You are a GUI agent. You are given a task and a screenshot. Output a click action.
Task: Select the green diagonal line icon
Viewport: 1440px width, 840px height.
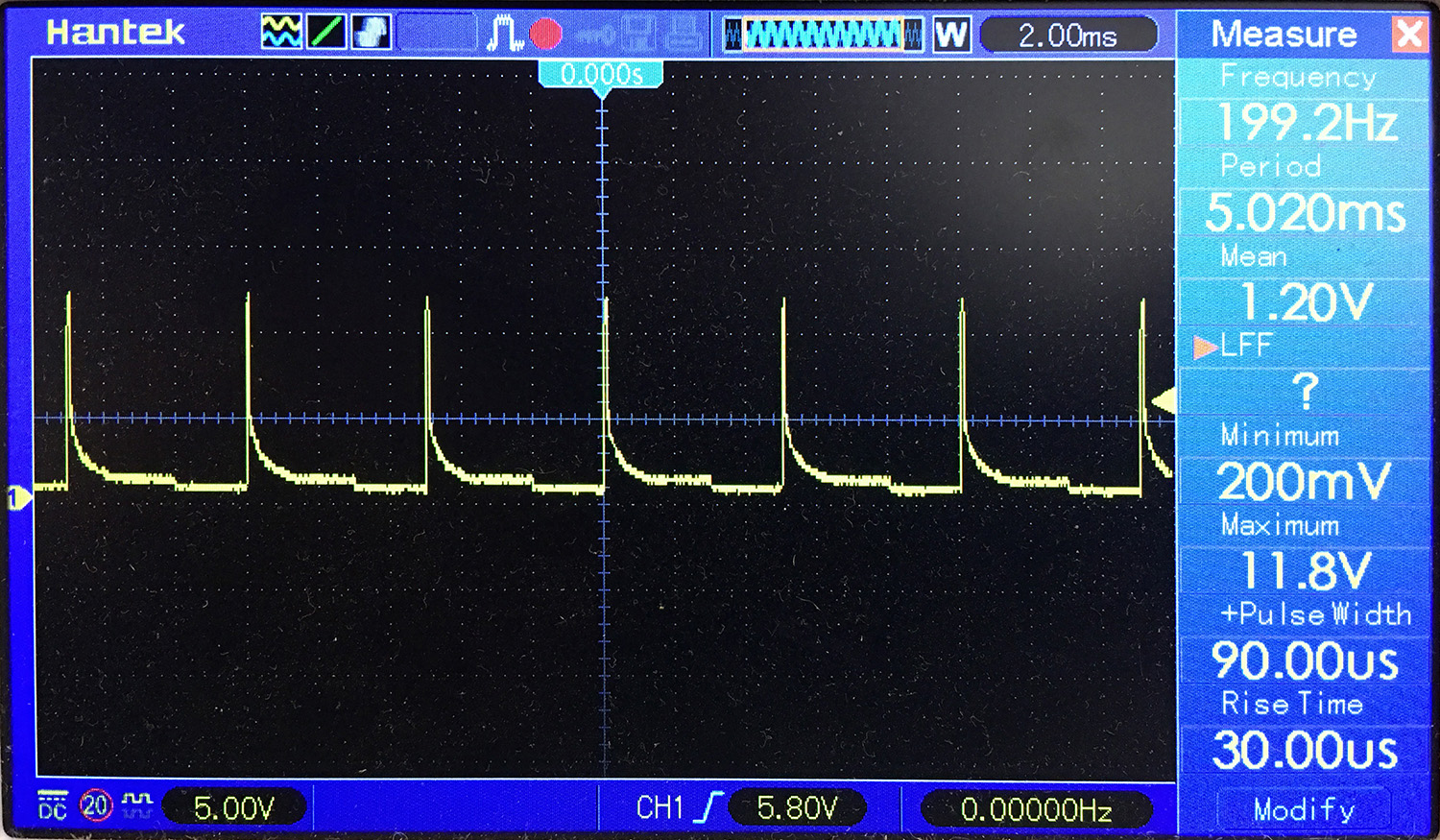coord(326,33)
